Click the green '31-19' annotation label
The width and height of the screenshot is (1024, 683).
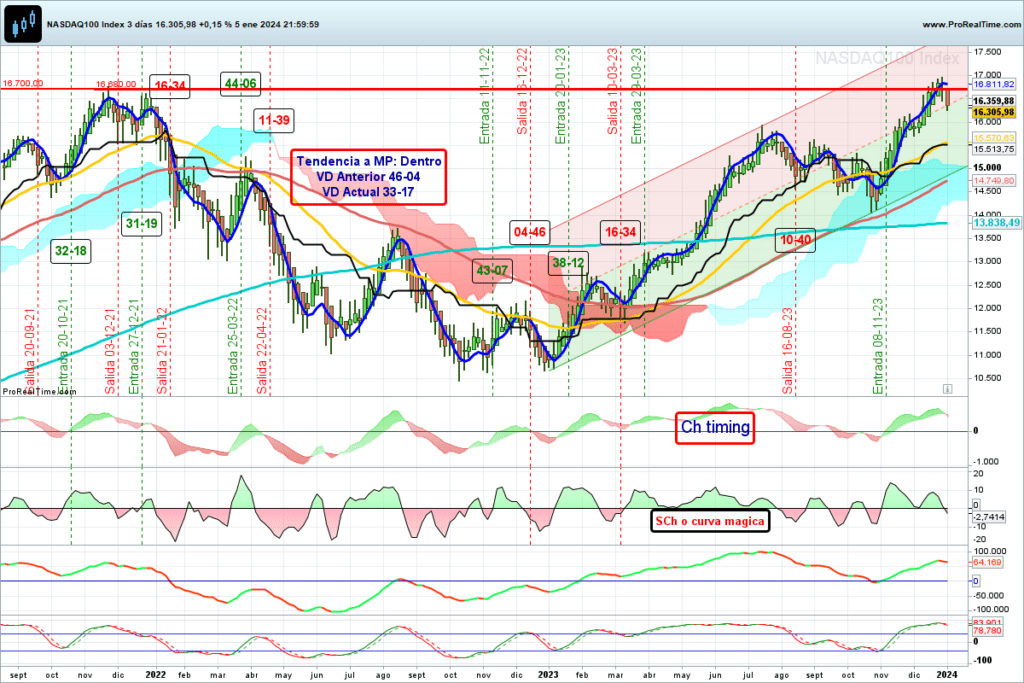pyautogui.click(x=141, y=224)
